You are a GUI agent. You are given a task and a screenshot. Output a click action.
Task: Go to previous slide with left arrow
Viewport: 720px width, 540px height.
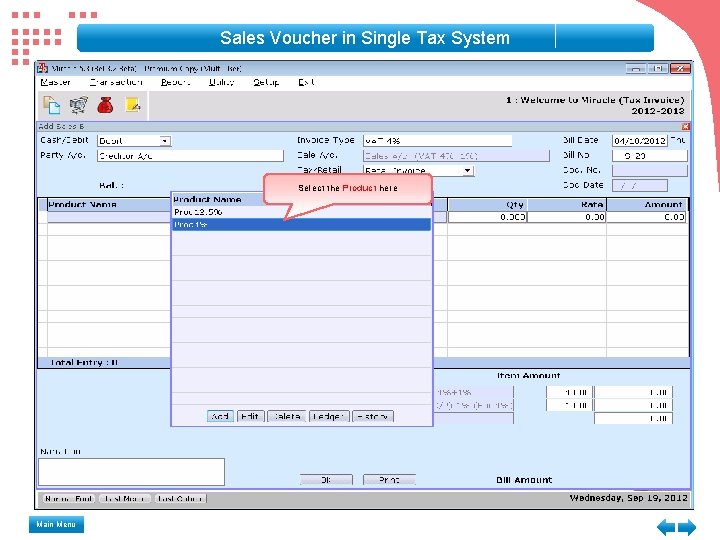tap(666, 527)
